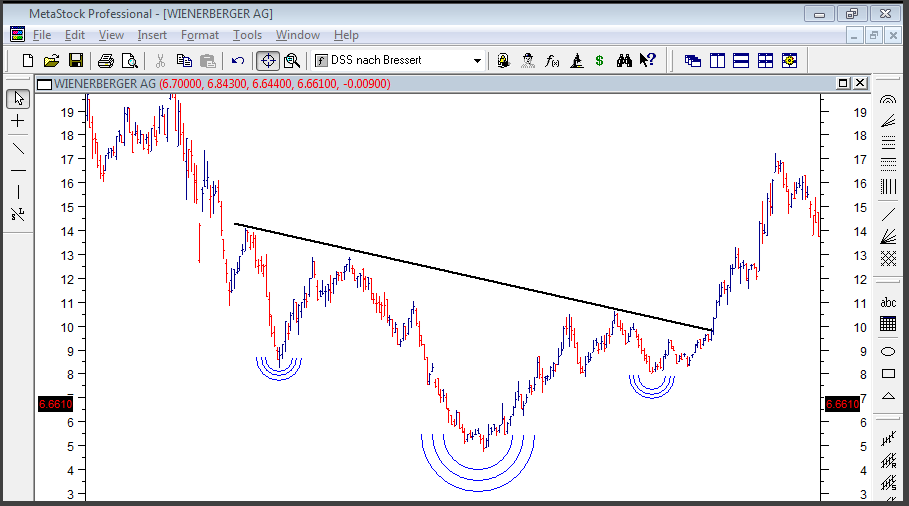Select the Fibonacci arcs tool in the right palette
The image size is (909, 506).
(888, 100)
